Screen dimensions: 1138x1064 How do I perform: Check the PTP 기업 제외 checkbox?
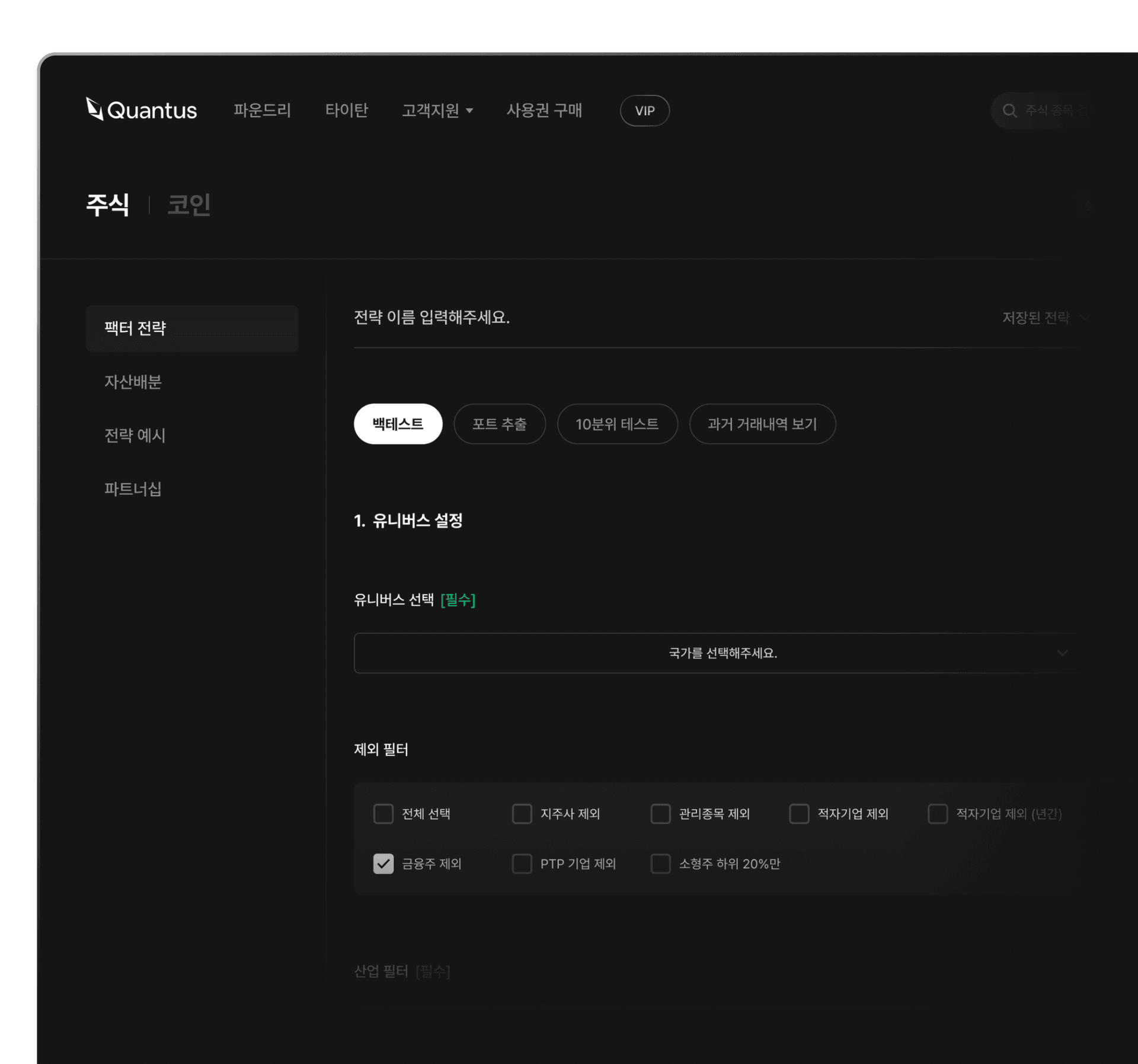[522, 864]
